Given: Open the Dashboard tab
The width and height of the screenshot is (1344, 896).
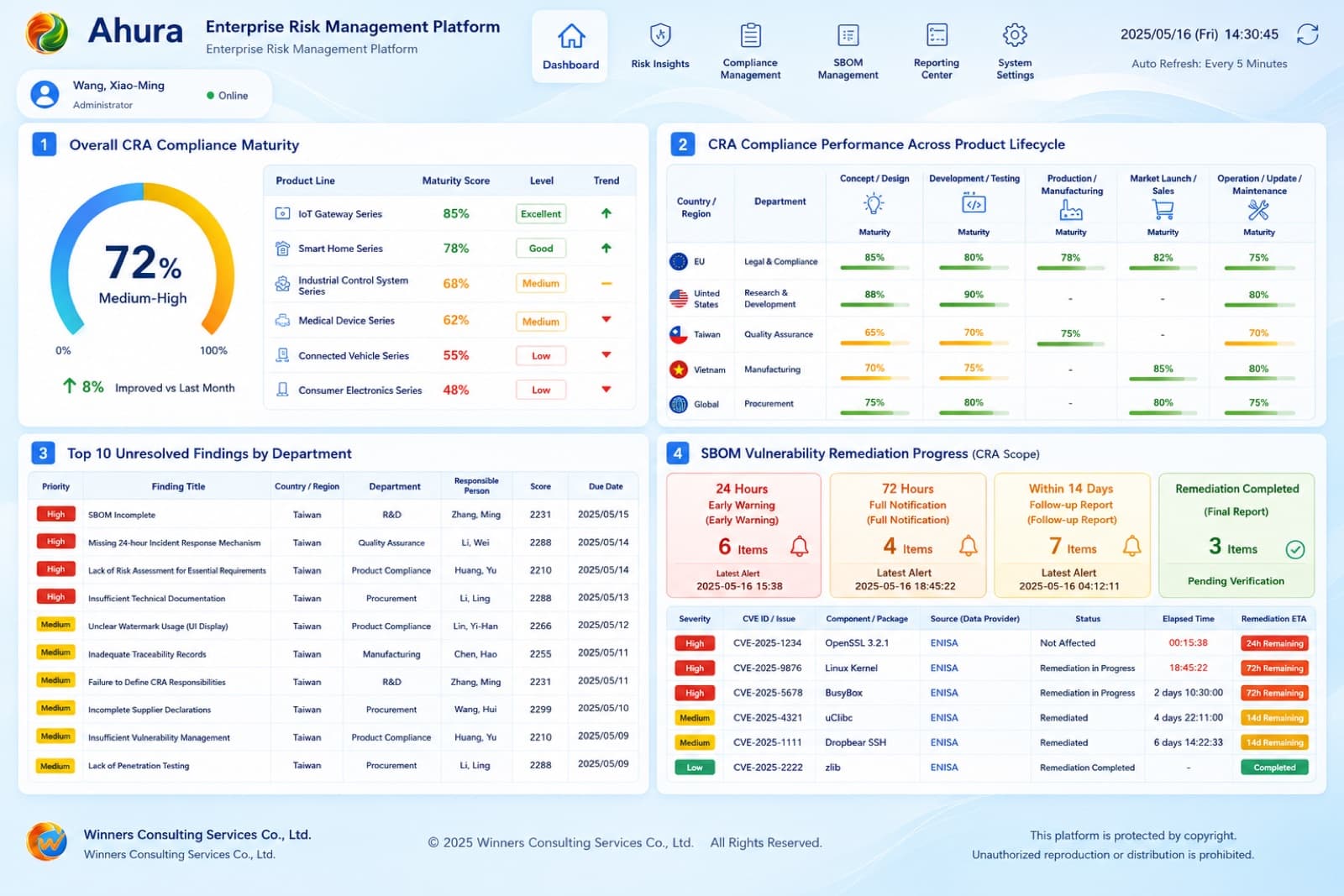Looking at the screenshot, I should 570,47.
